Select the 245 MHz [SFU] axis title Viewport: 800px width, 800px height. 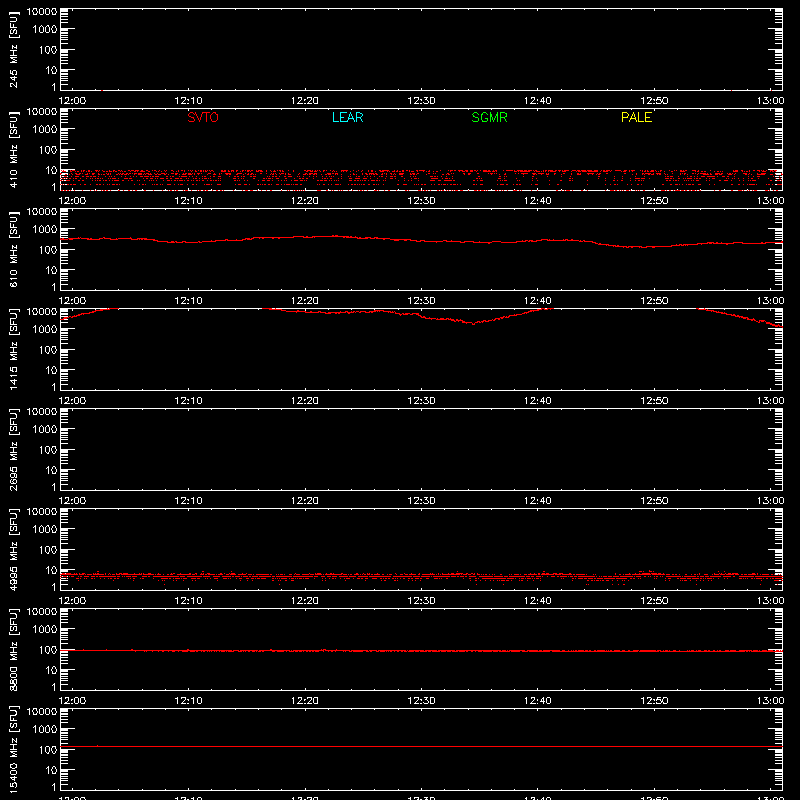(14, 49)
